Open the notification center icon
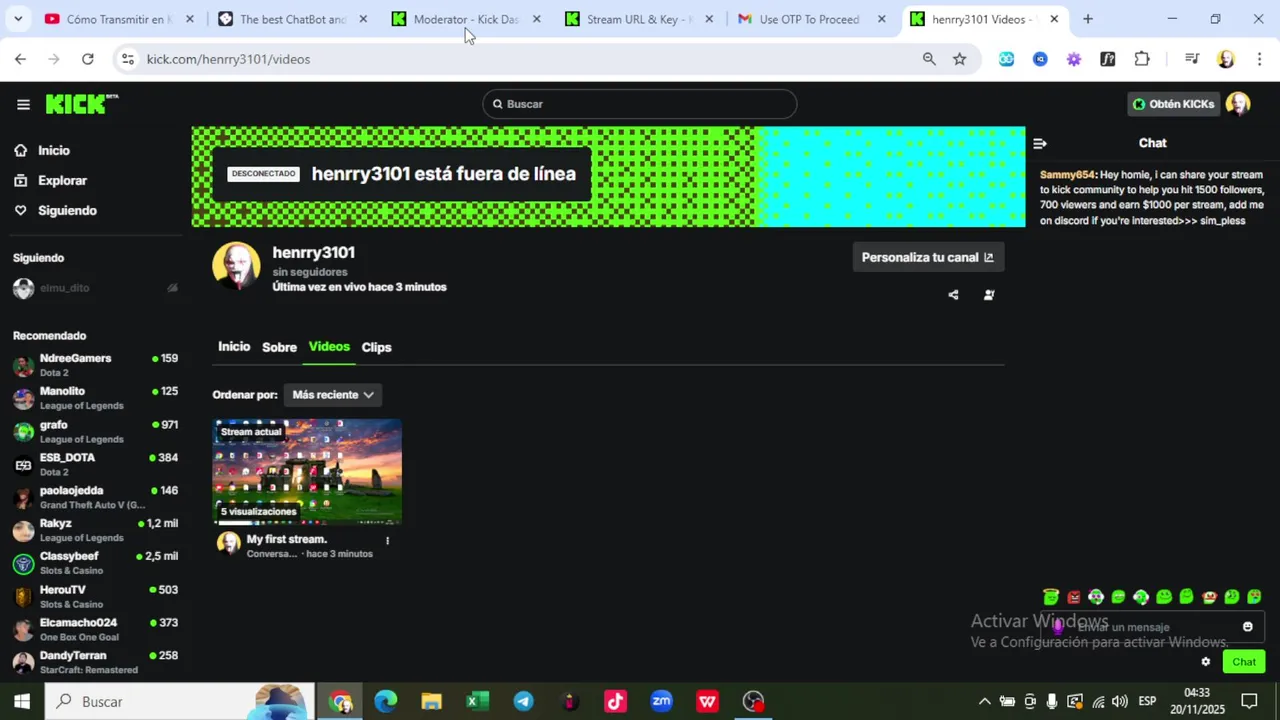The height and width of the screenshot is (720, 1280). [x=1249, y=701]
